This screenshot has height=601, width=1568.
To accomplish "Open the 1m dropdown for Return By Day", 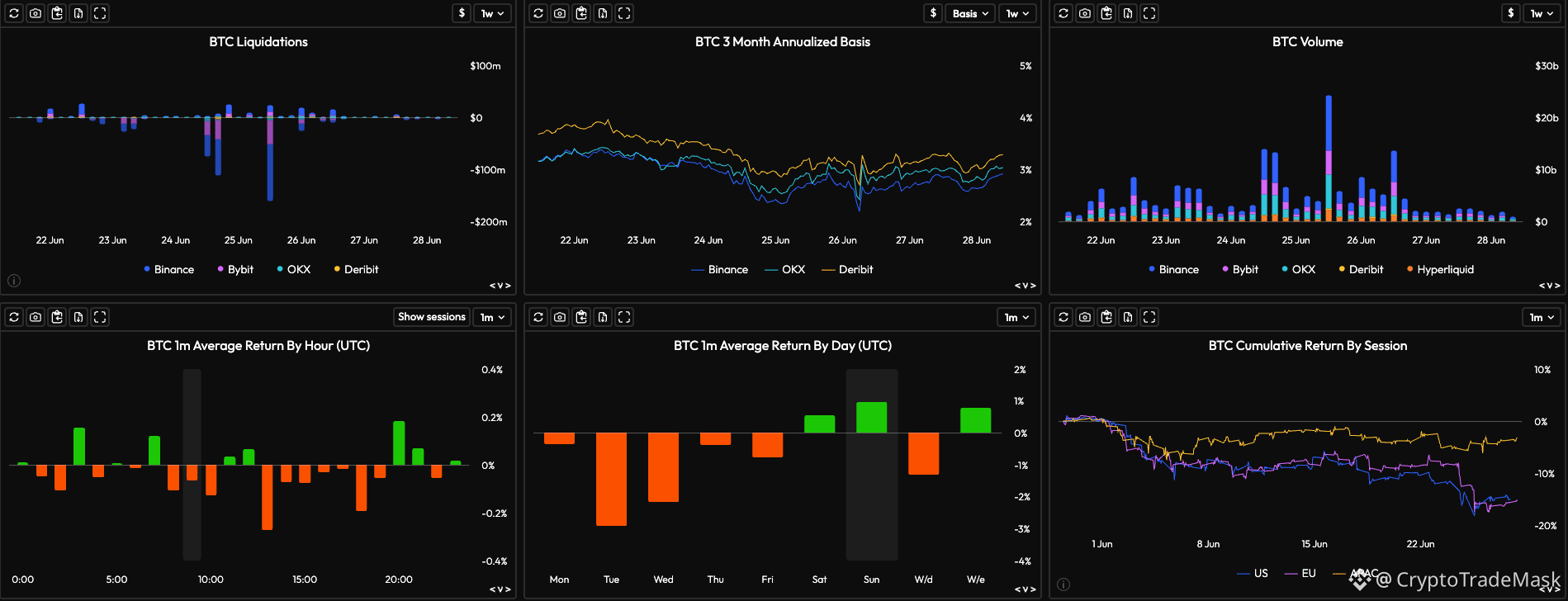I will click(x=1016, y=317).
